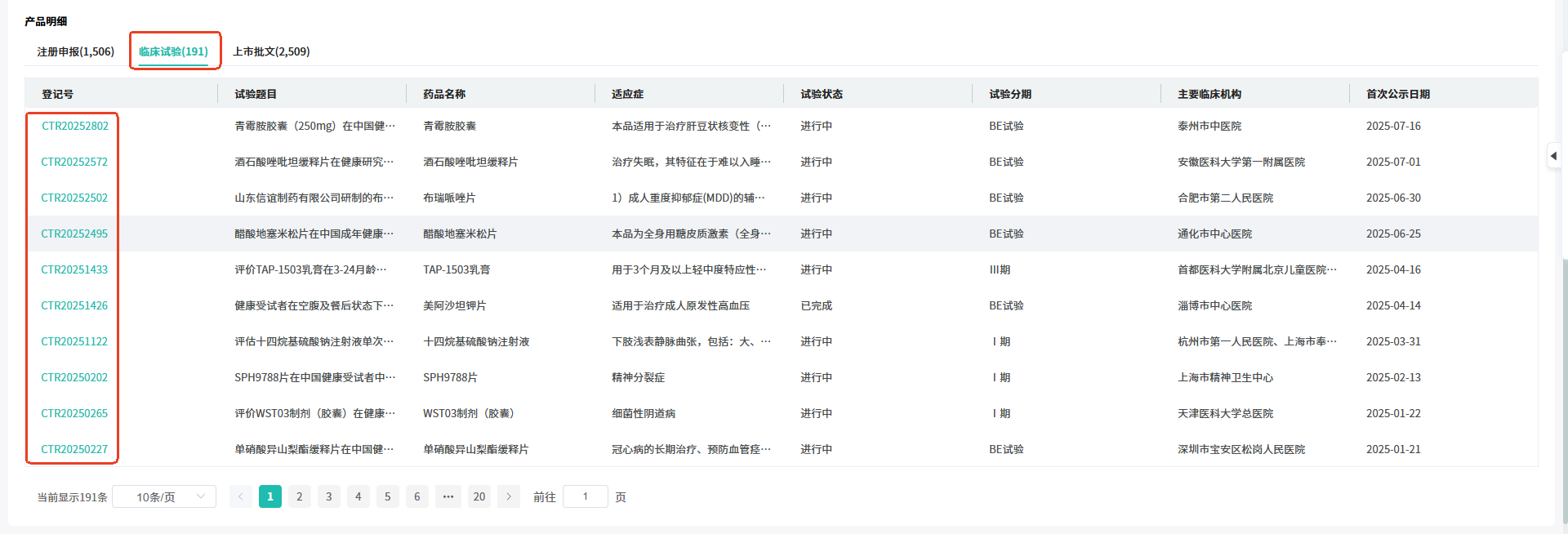The height and width of the screenshot is (534, 1568).
Task: Click the previous page arrow in pagination
Action: (x=240, y=496)
